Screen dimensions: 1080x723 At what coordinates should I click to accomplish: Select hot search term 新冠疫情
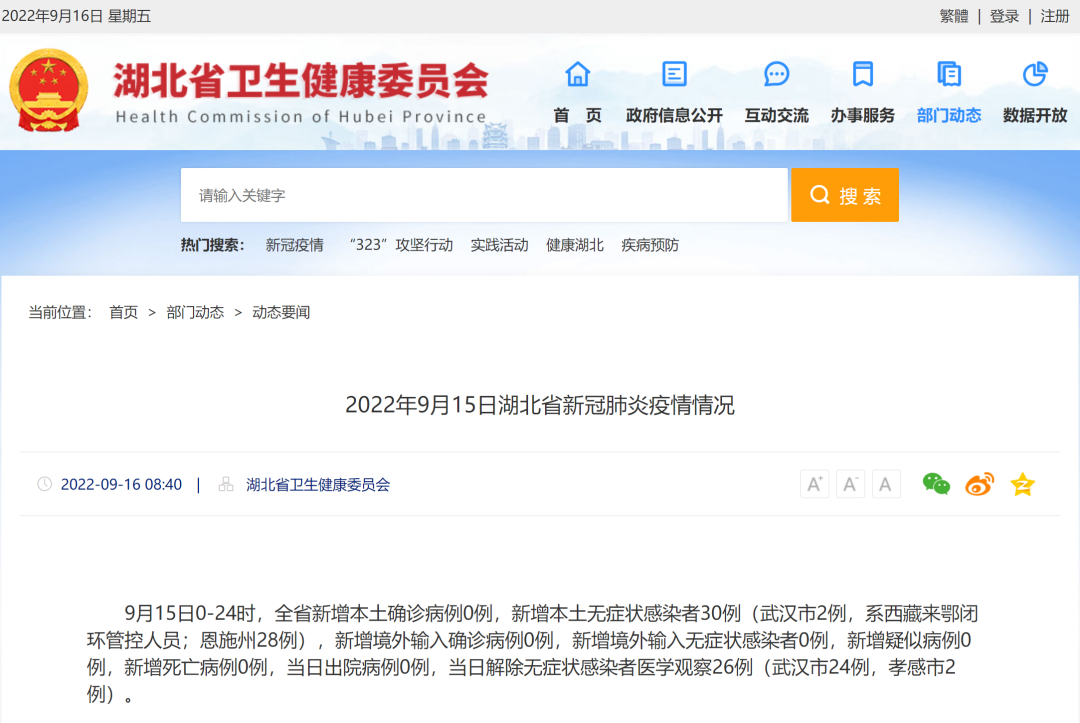point(295,245)
